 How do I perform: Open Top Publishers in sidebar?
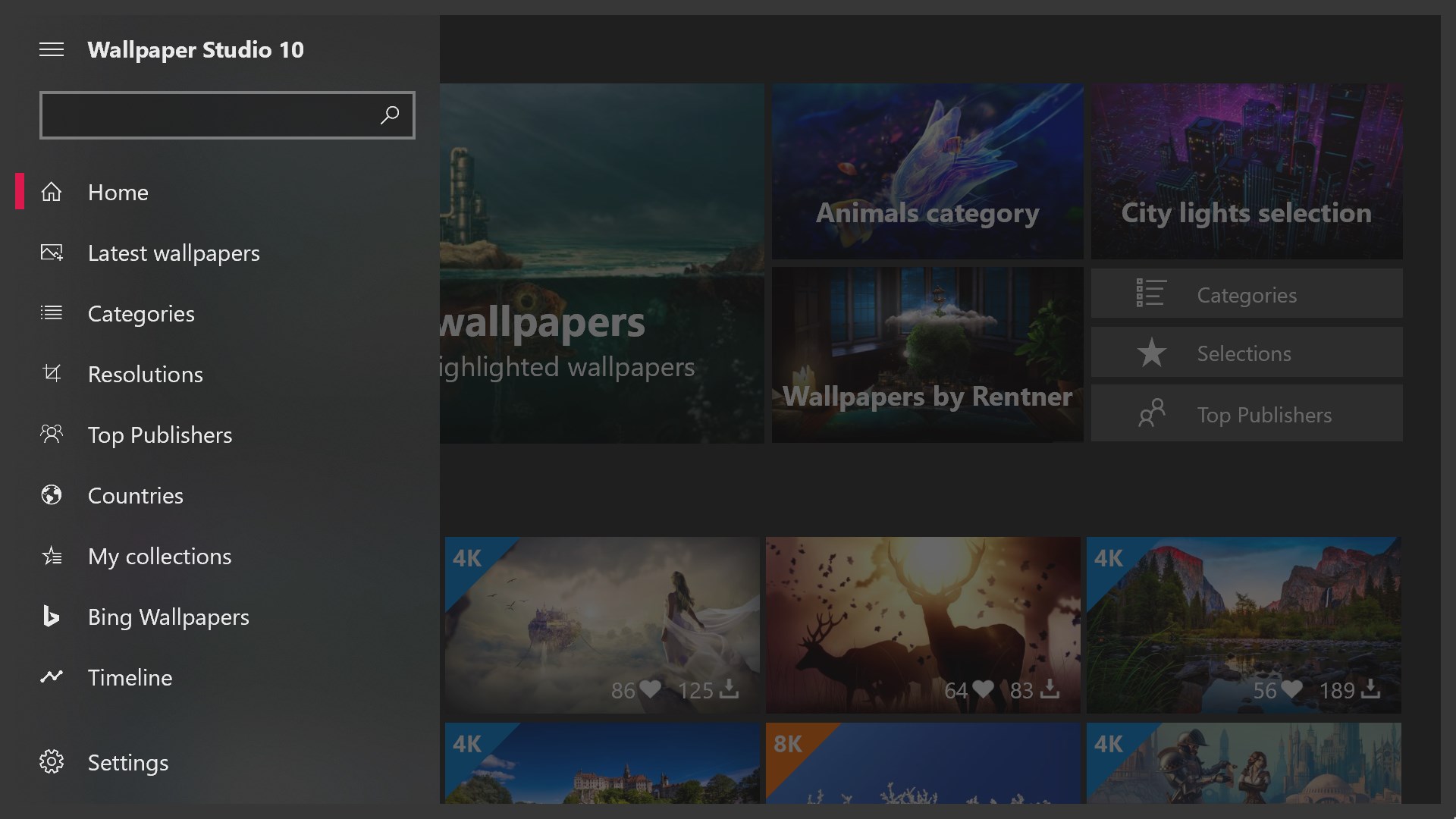tap(160, 435)
